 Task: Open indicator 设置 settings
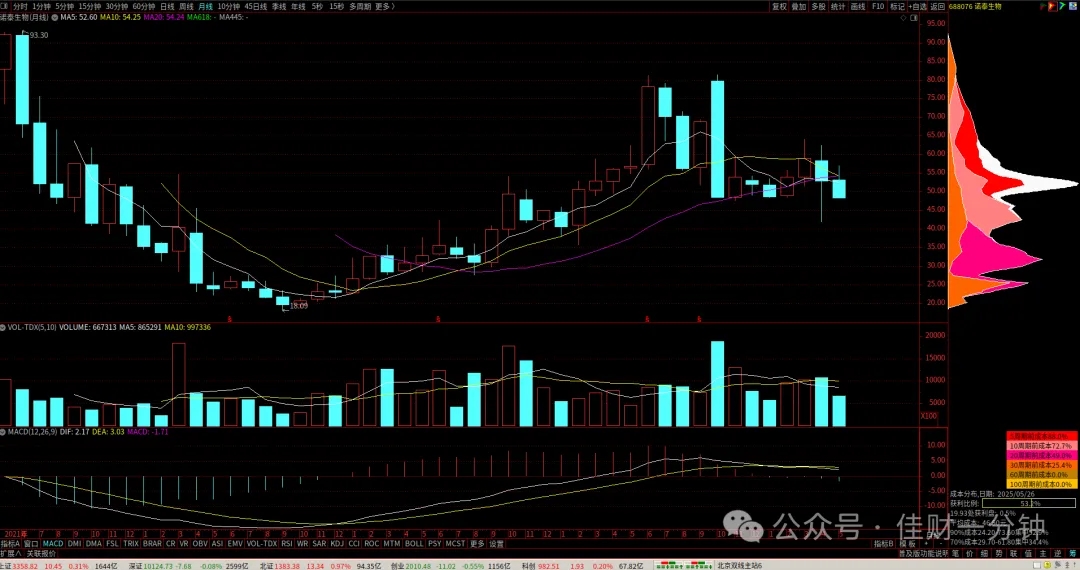(x=497, y=544)
